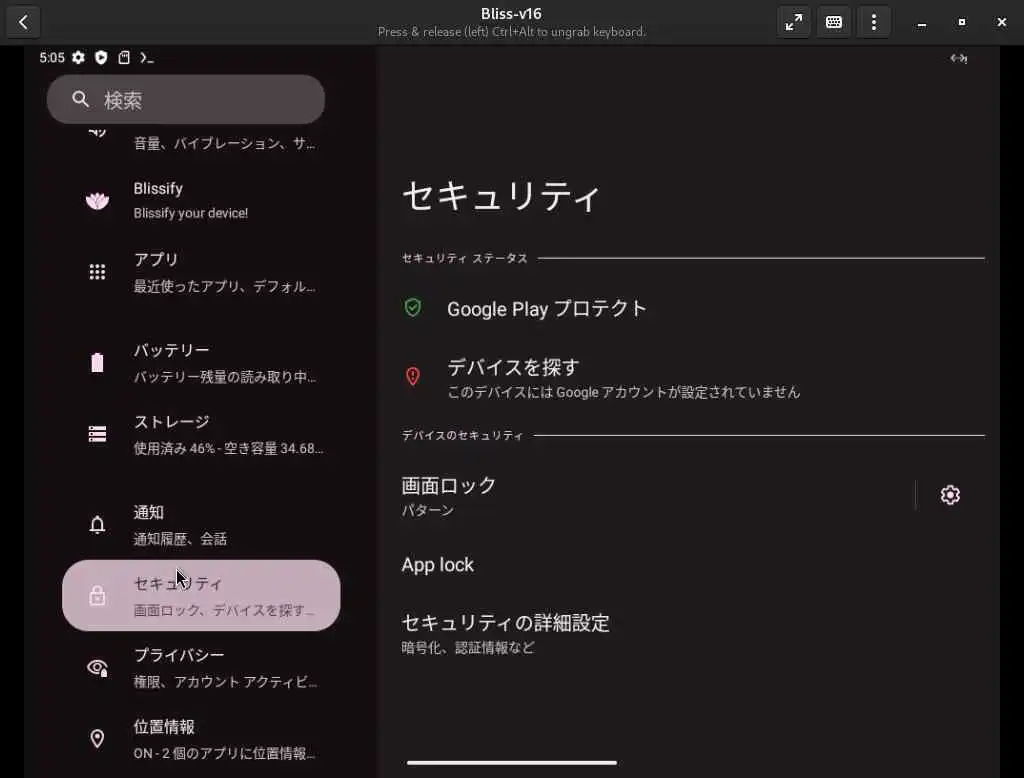Click the Blissify lotus icon
The height and width of the screenshot is (778, 1024).
pyautogui.click(x=97, y=200)
